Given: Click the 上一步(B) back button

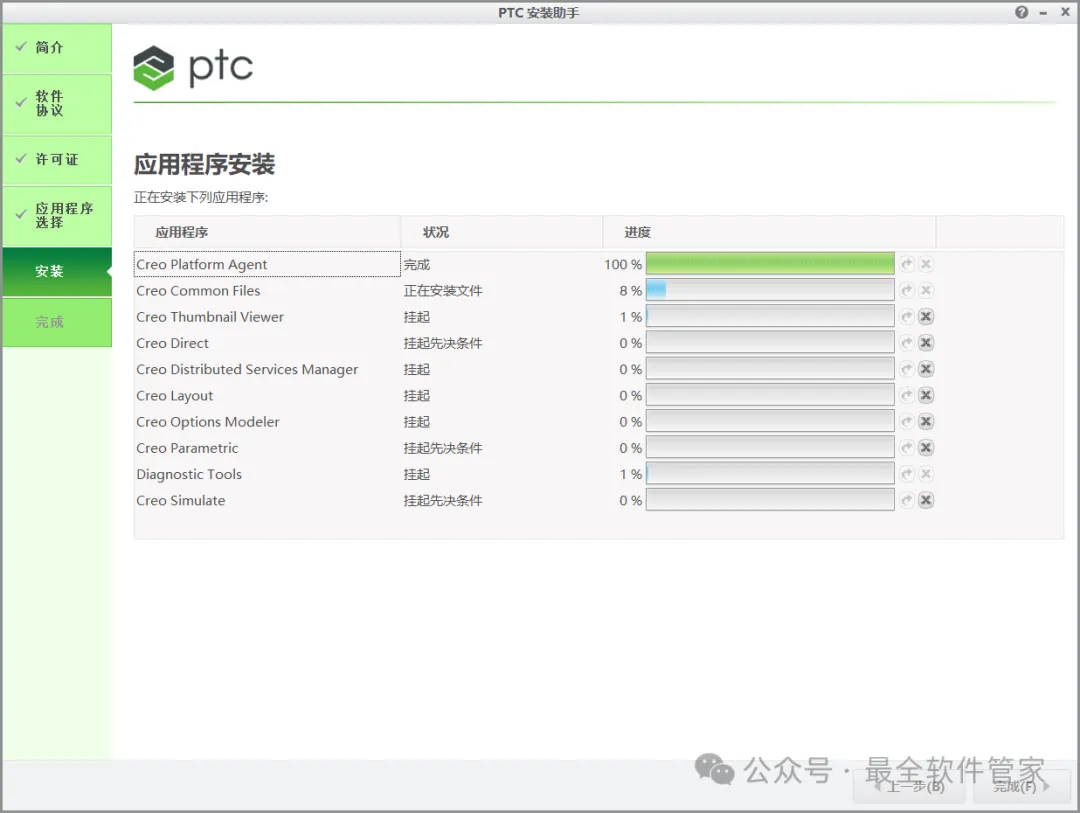Looking at the screenshot, I should tap(910, 786).
